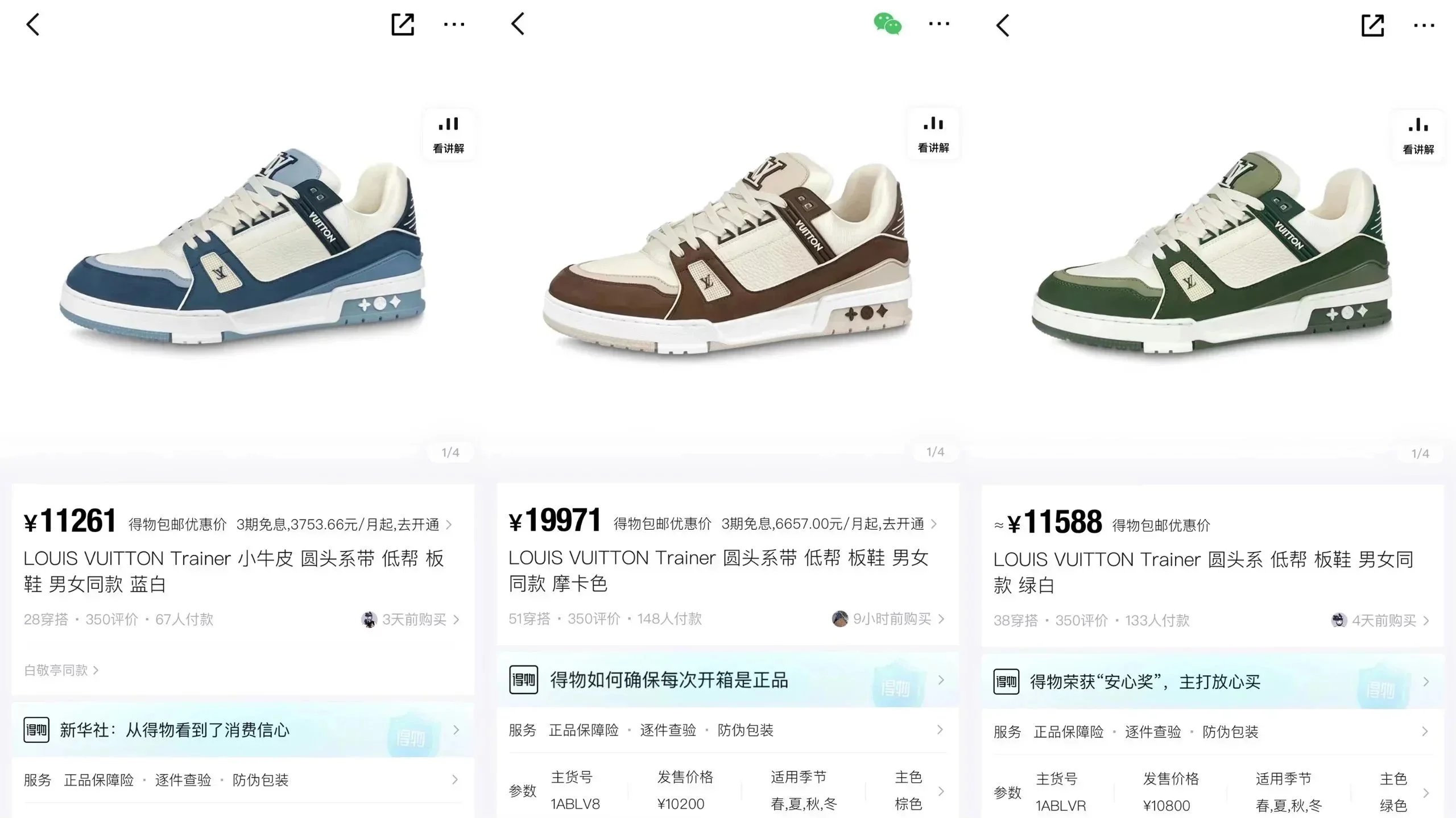Tap the blue Louis Vuitton sneaker image
The height and width of the screenshot is (818, 1456).
click(243, 247)
